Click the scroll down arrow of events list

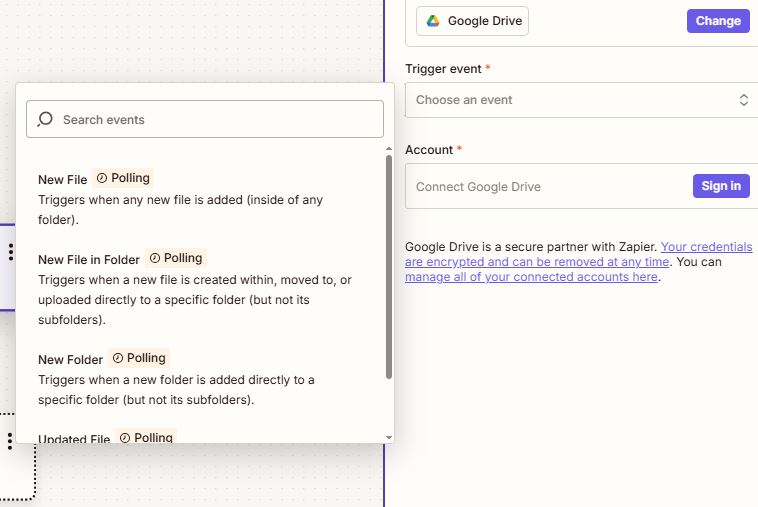point(389,437)
